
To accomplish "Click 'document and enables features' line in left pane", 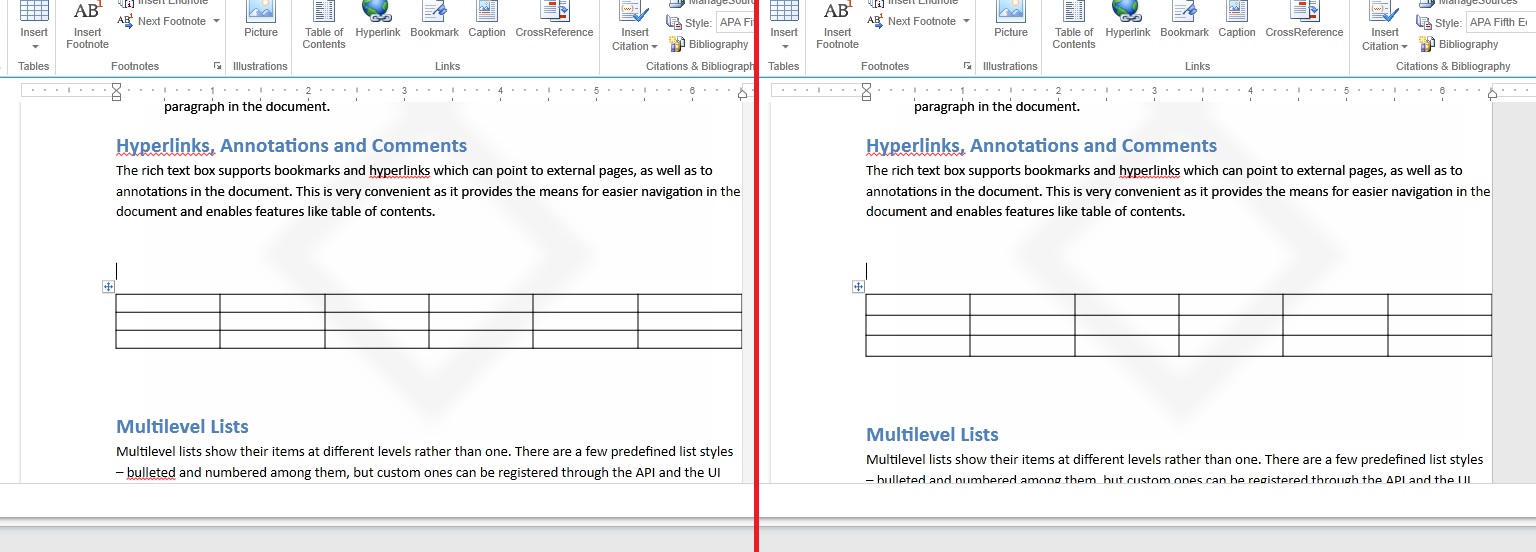I will click(x=275, y=211).
